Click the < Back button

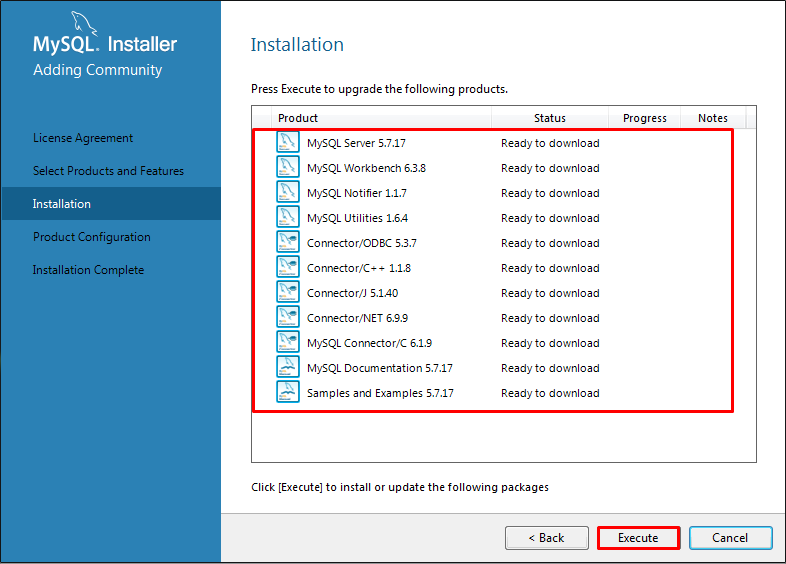pos(546,538)
